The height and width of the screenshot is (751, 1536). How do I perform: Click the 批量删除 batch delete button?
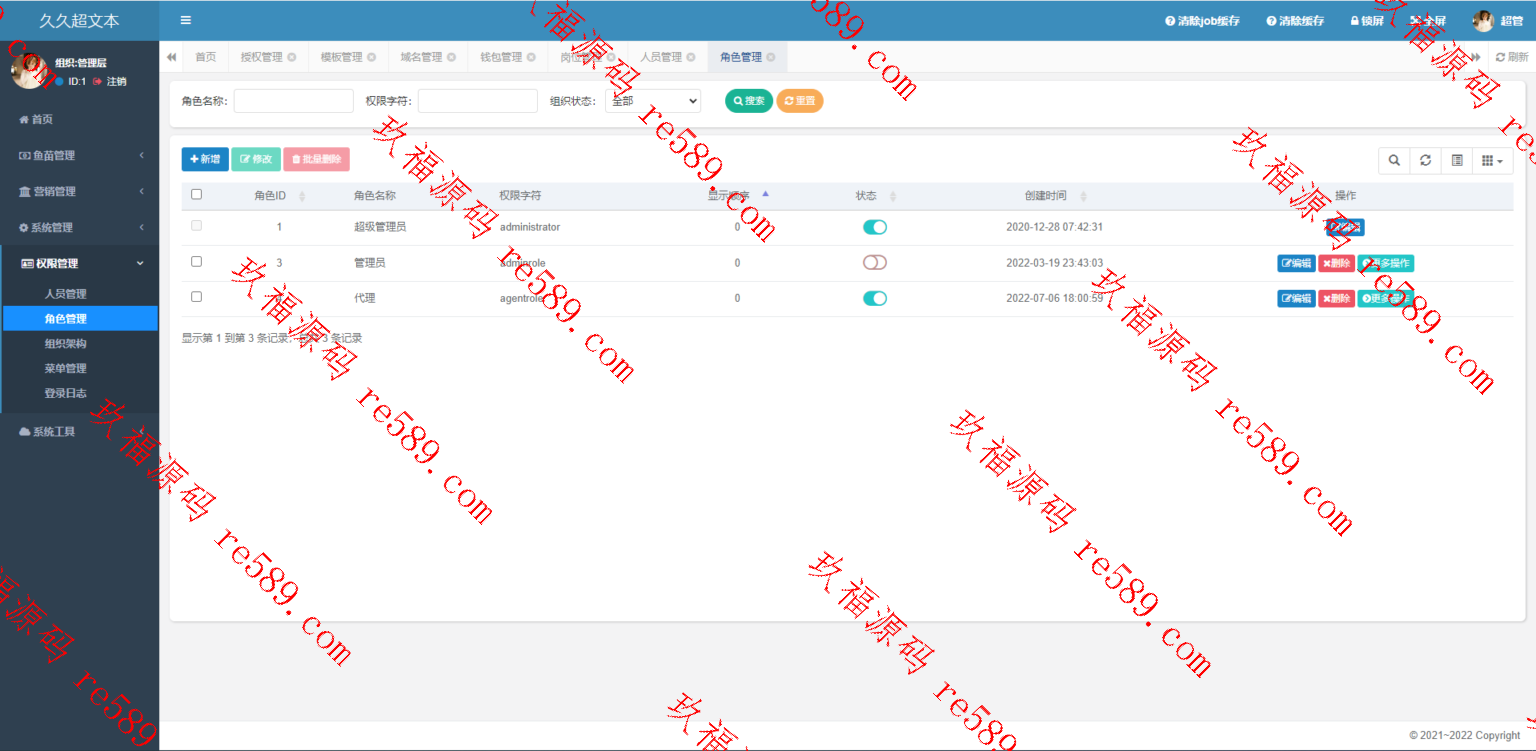[x=317, y=159]
